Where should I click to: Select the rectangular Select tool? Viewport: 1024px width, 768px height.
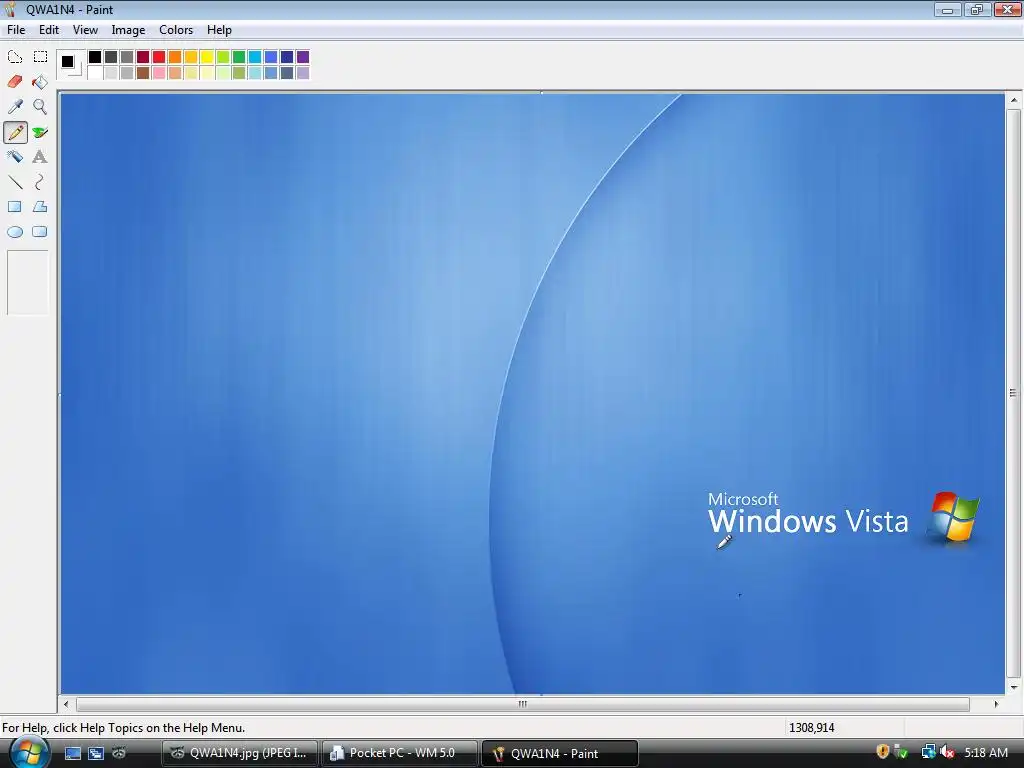[40, 57]
